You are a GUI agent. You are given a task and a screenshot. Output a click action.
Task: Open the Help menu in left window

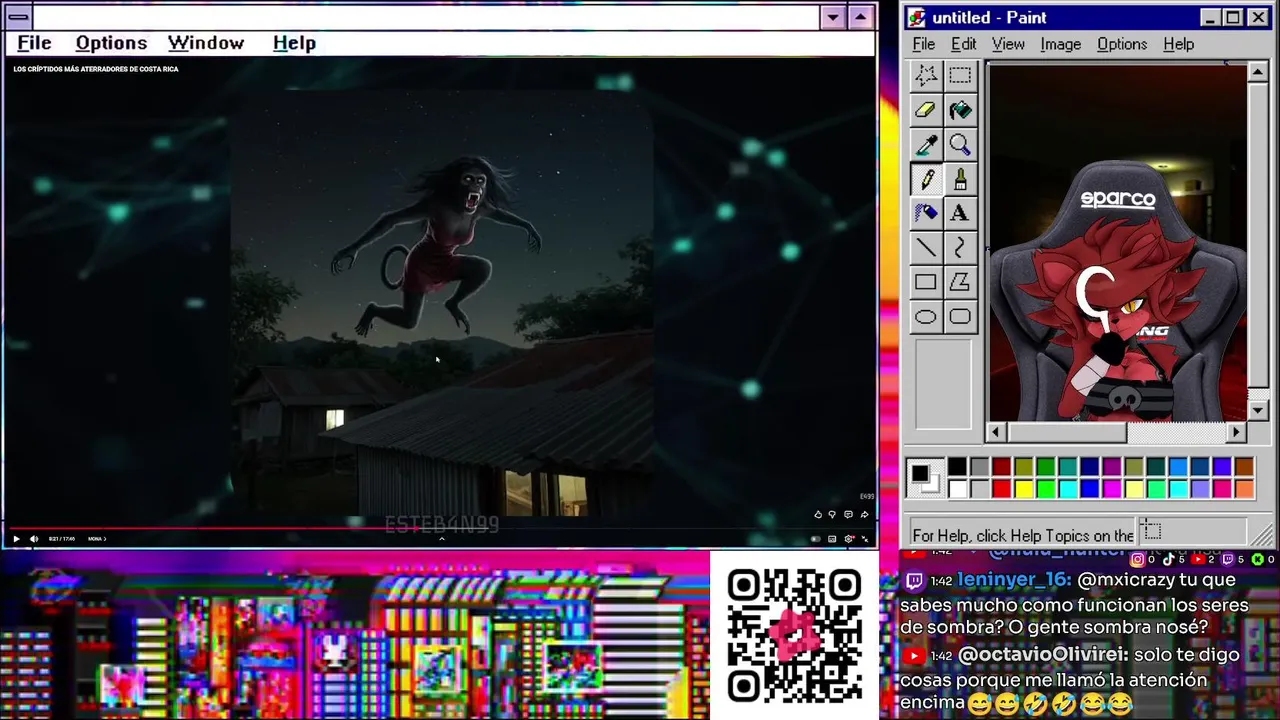294,43
